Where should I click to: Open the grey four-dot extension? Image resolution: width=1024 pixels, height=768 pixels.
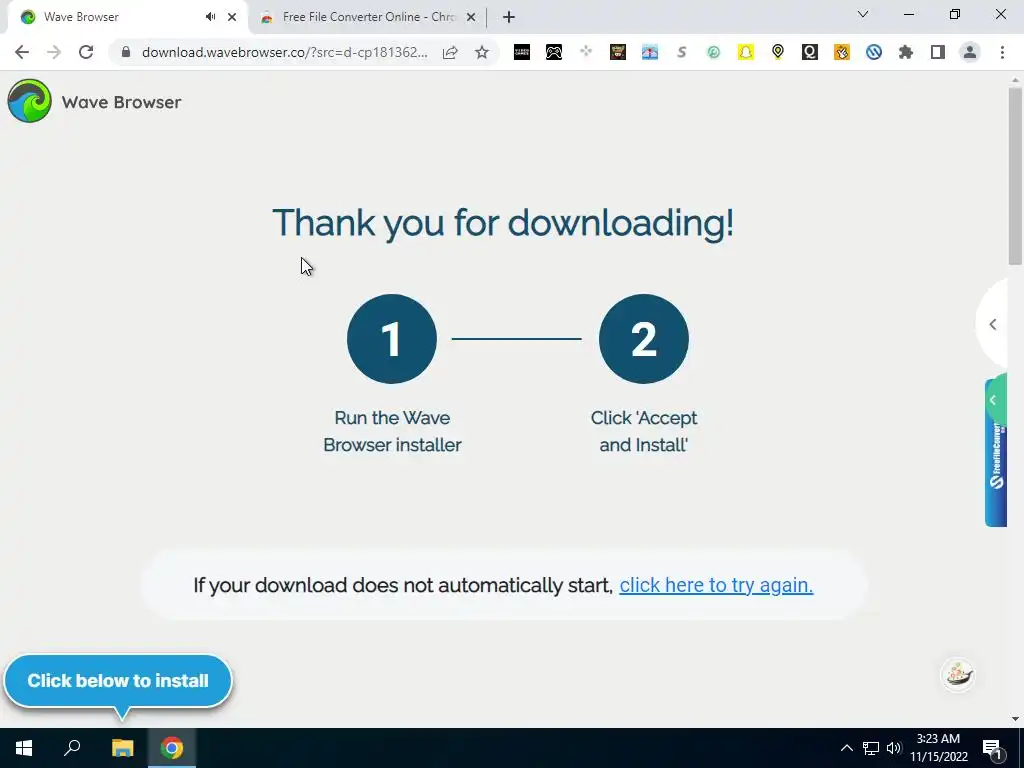tap(586, 52)
